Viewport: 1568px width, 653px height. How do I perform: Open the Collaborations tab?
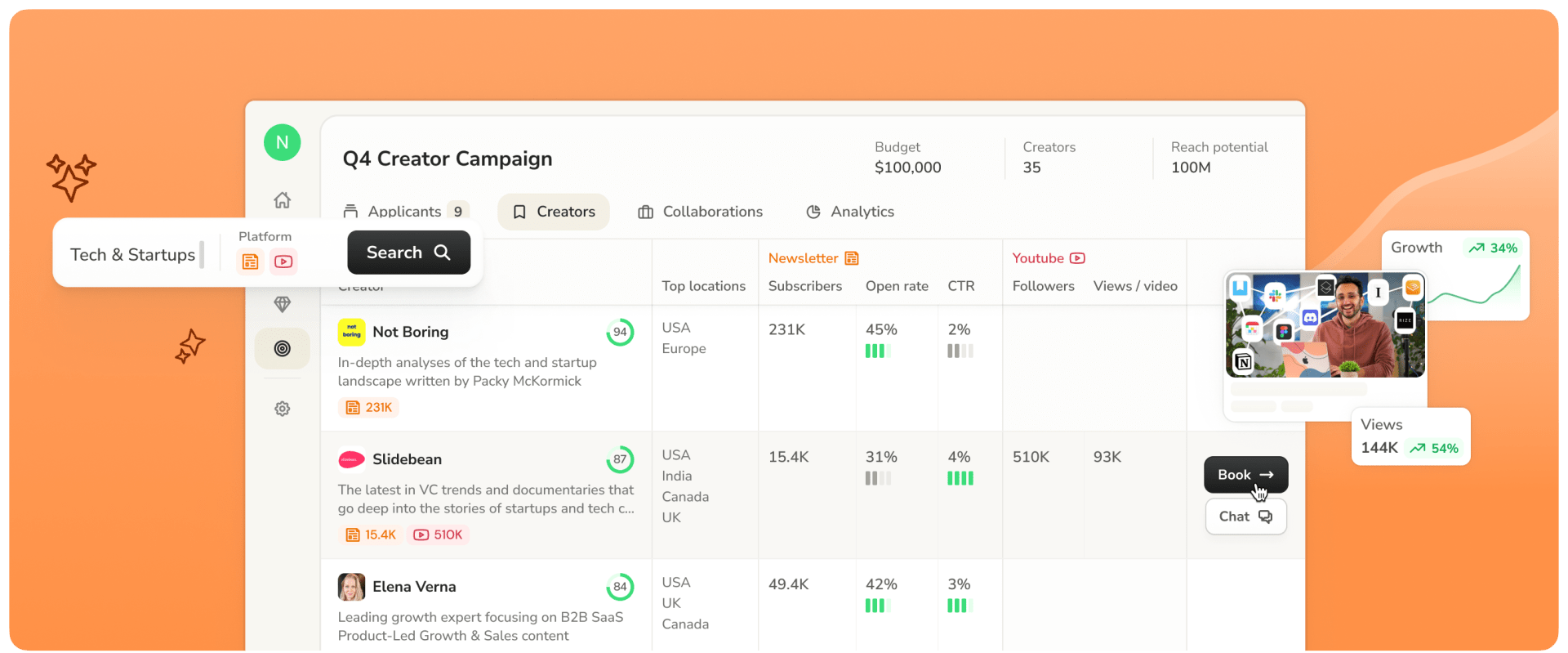click(700, 212)
